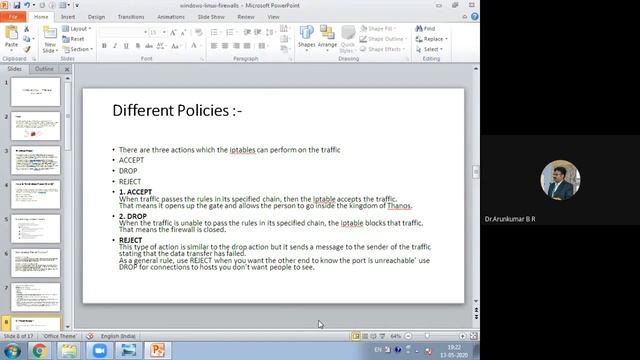Switch to the Outline pane tab

click(x=44, y=69)
